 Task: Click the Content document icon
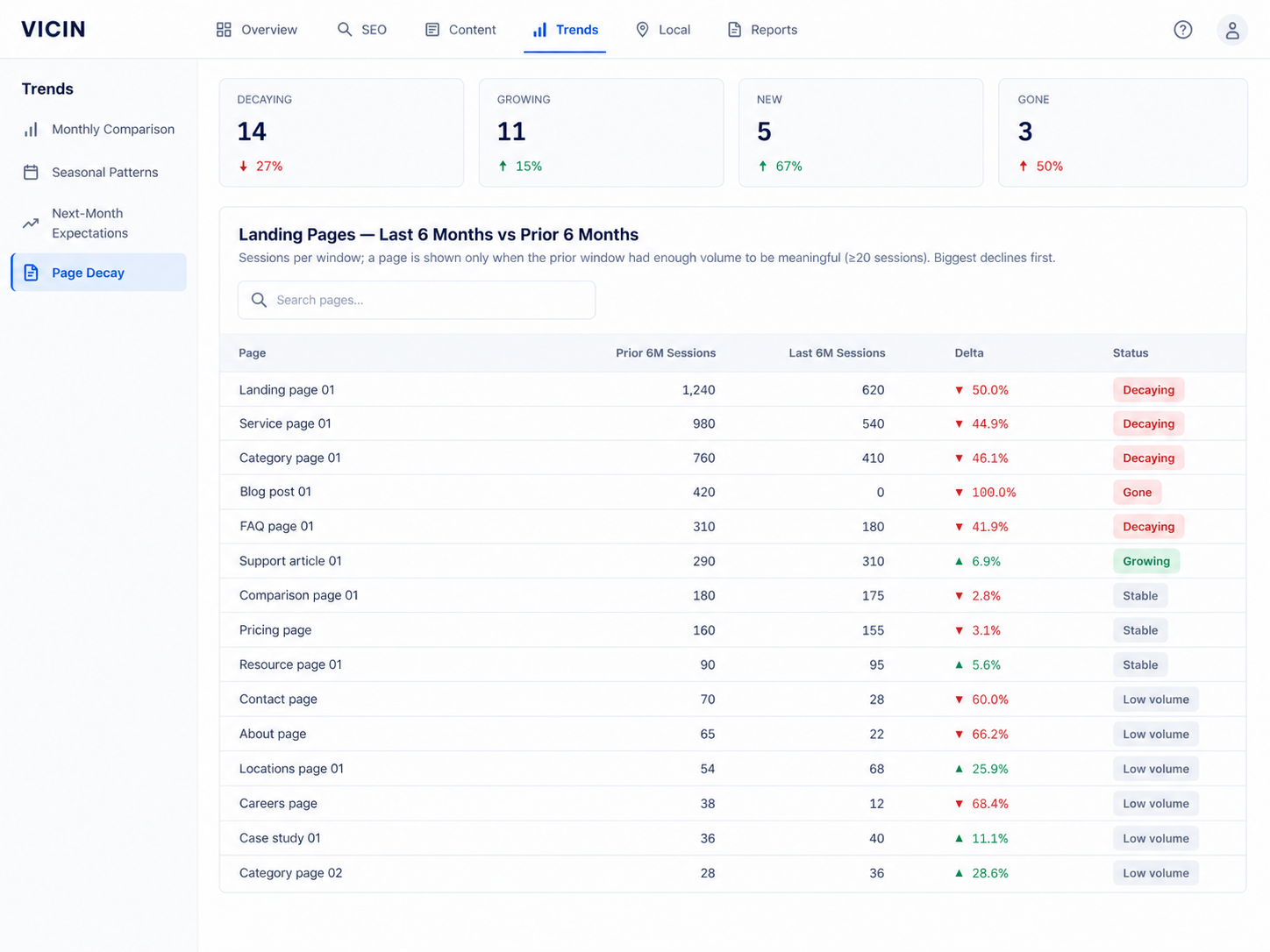tap(432, 30)
